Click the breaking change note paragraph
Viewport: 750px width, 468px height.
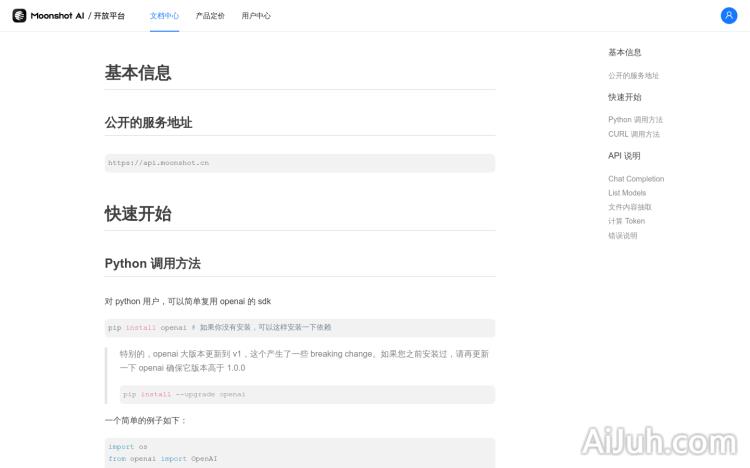tap(304, 361)
